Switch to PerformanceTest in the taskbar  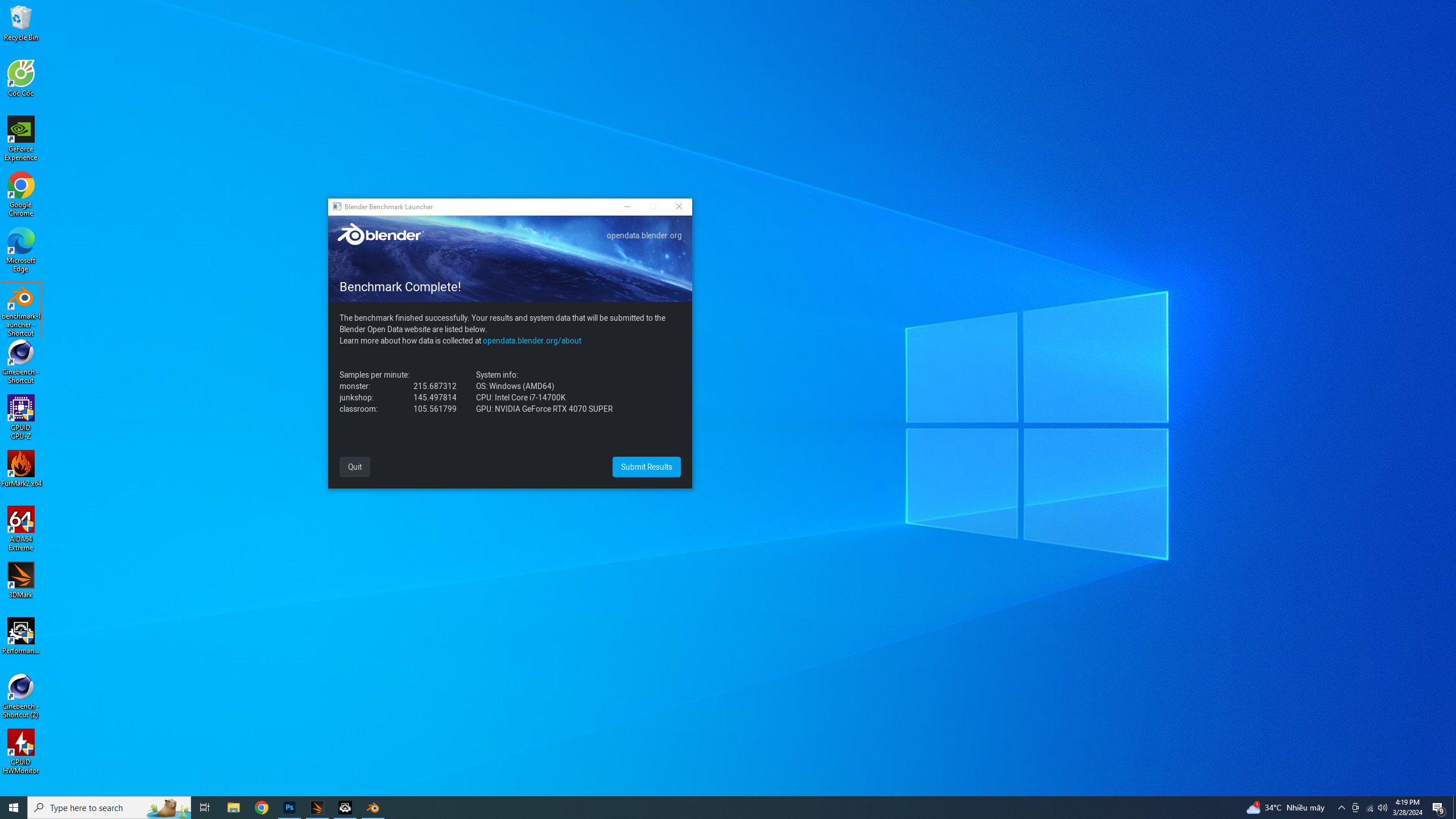point(345,808)
